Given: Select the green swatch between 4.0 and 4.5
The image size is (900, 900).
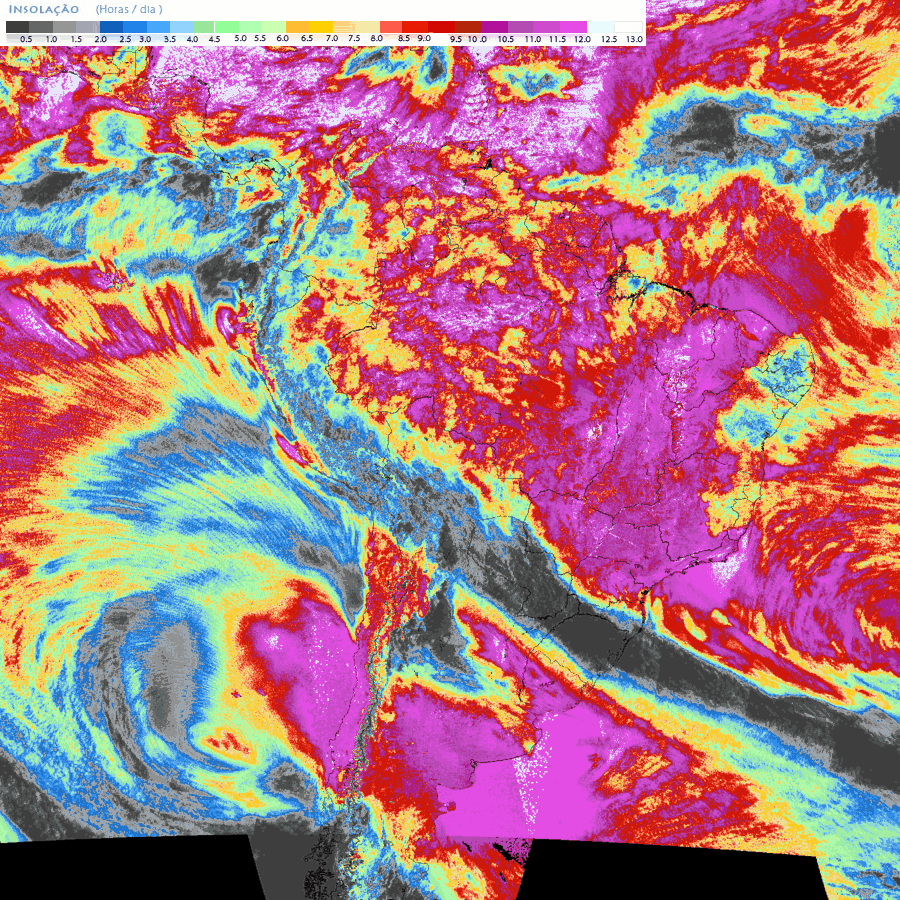Looking at the screenshot, I should pos(204,27).
